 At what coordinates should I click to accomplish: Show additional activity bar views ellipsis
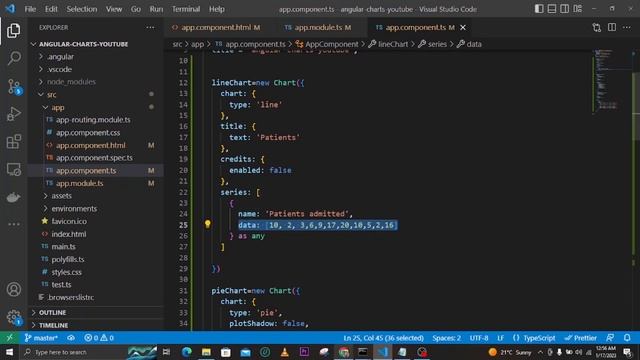pyautogui.click(x=13, y=224)
